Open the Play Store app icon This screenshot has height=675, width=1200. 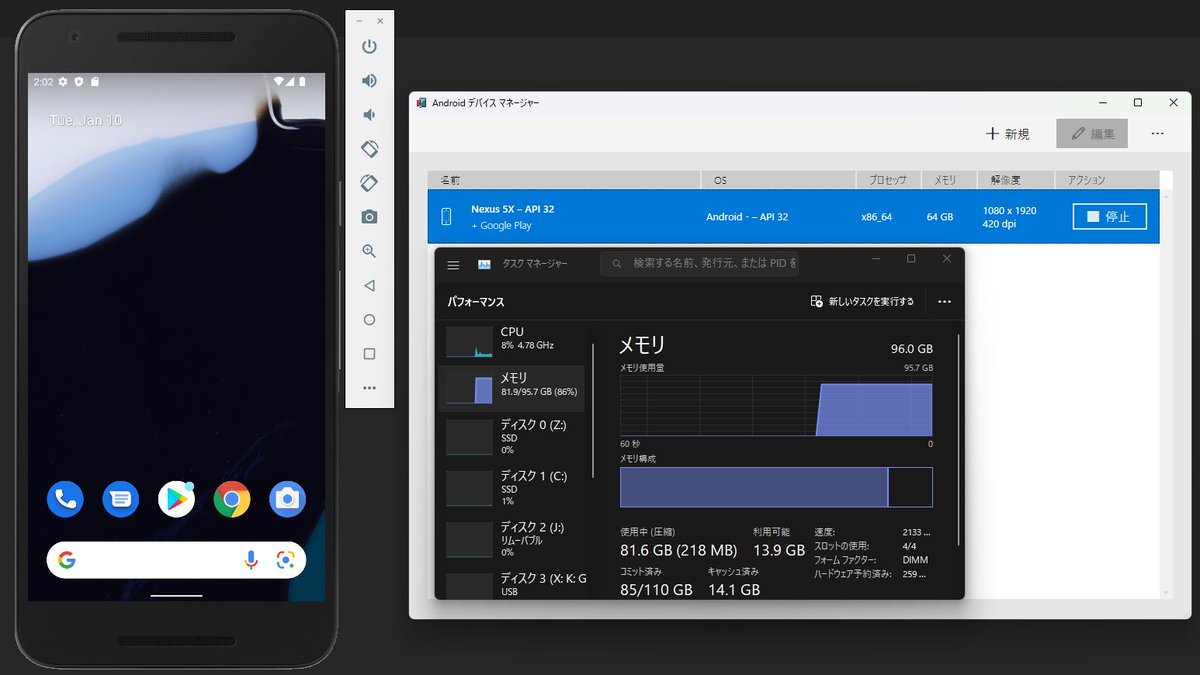176,498
